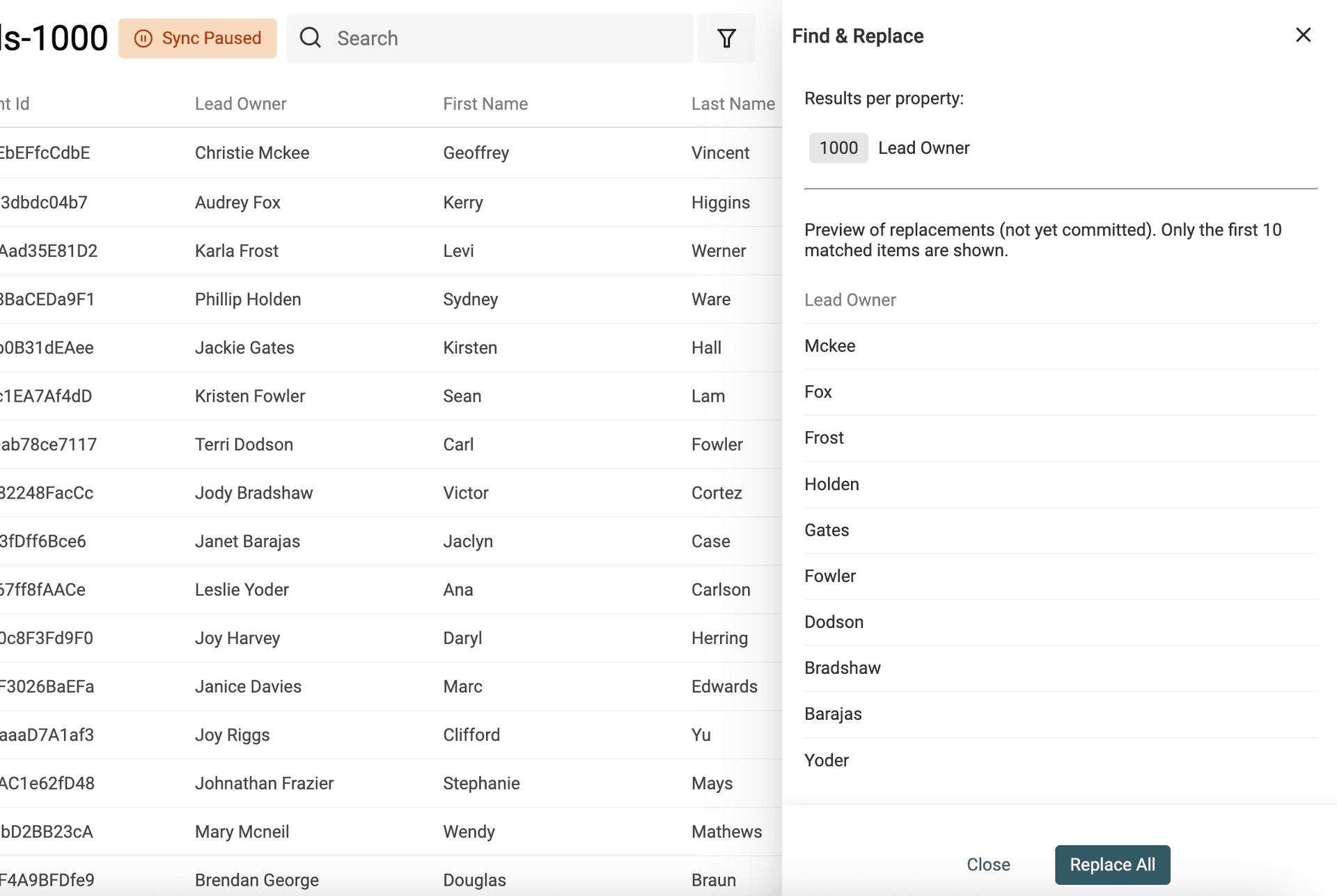The image size is (1337, 896).
Task: Select the Christie Mckee lead owner cell
Action: [x=252, y=153]
